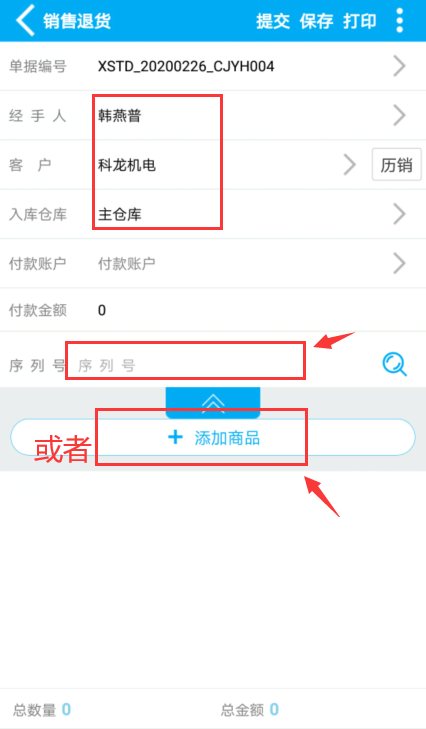Tap the back arrow beside 销售退货

tap(25, 20)
